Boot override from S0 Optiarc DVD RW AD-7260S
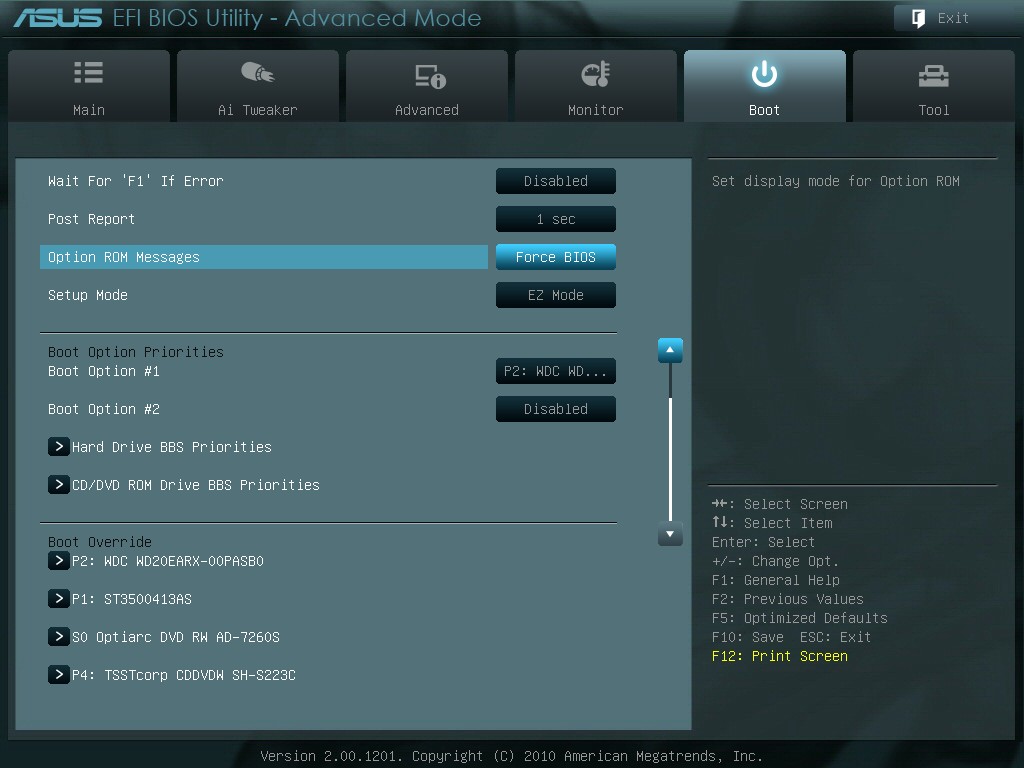Image resolution: width=1024 pixels, height=768 pixels. [x=176, y=637]
